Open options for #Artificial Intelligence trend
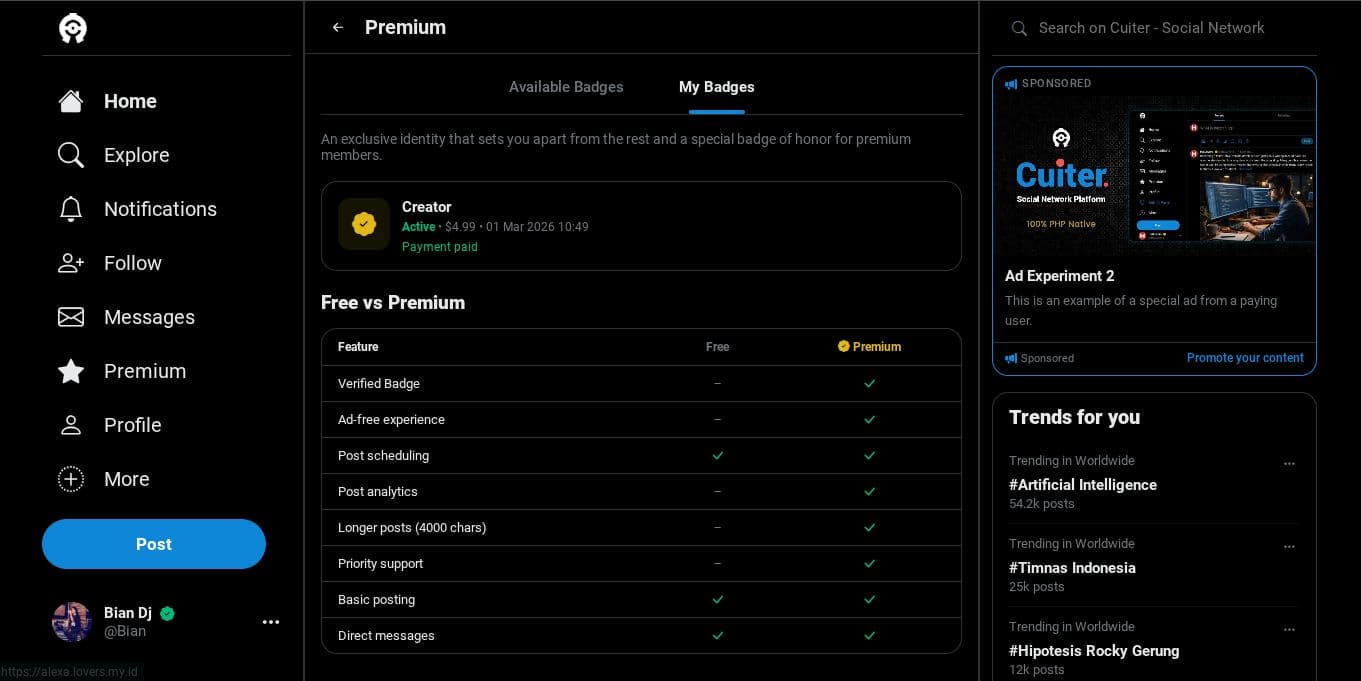 [1289, 464]
